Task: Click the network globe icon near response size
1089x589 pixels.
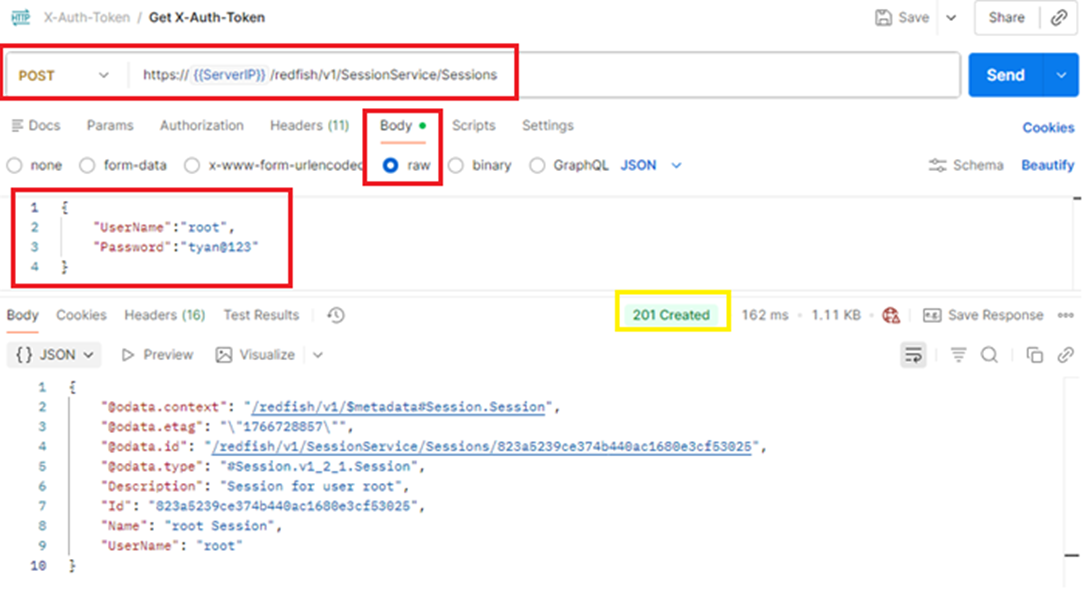Action: click(891, 315)
